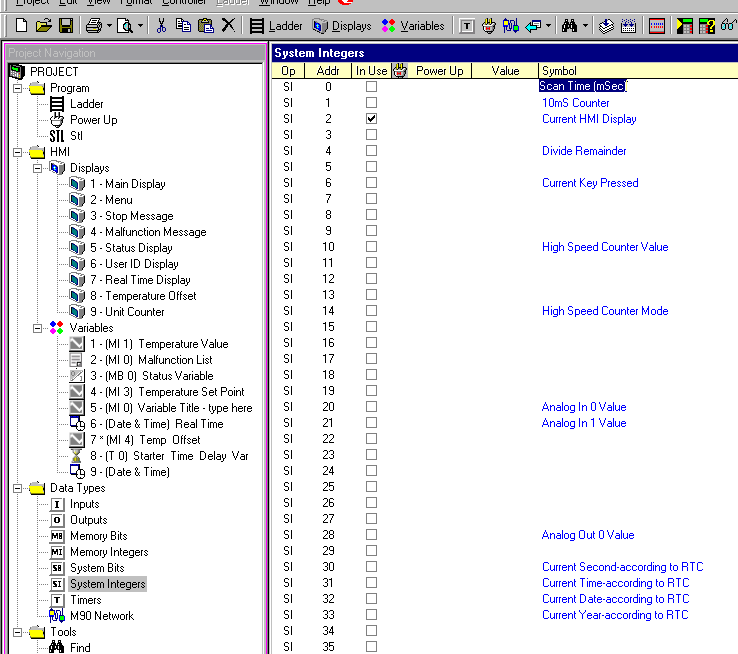Click the Variables toolbar button
This screenshot has height=654, width=738.
pyautogui.click(x=414, y=26)
